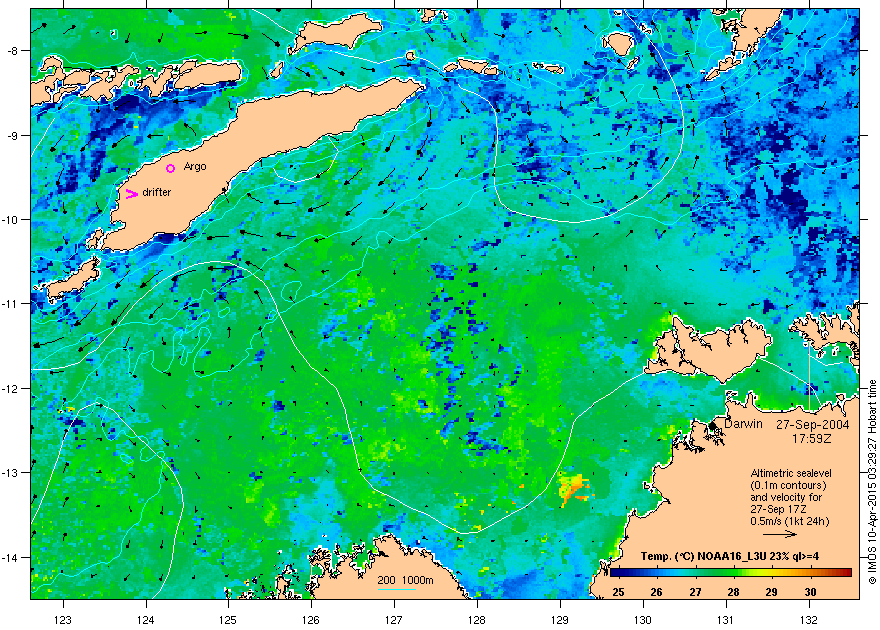
Task: Click the 'drifter' label text
Action: (157, 192)
